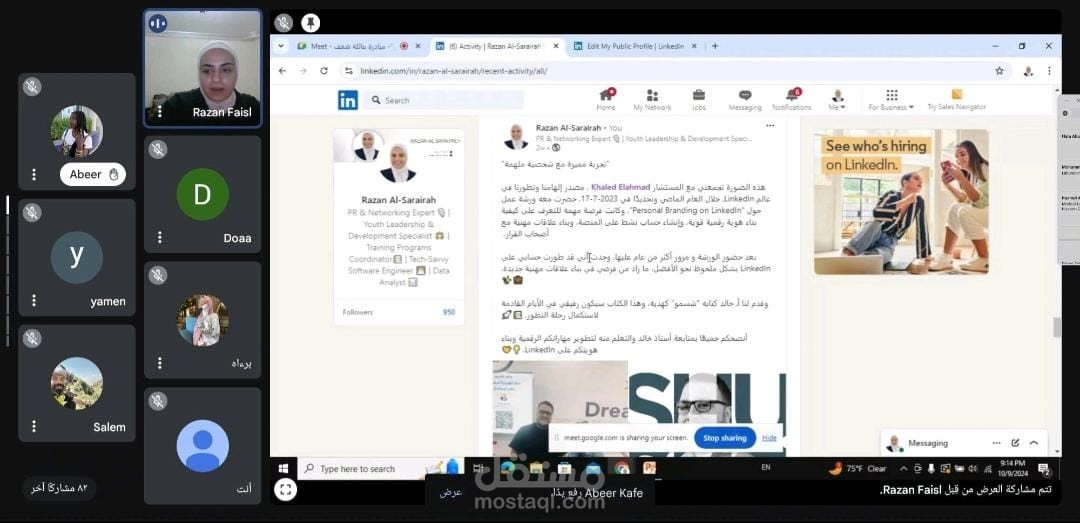Open a new Chrome tab

[715, 46]
